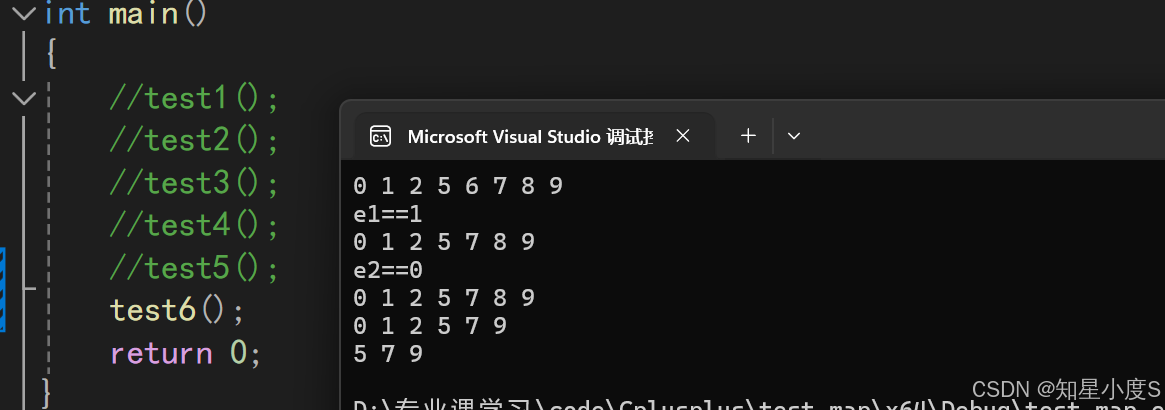Click the blue change marker in editor margin
The height and width of the screenshot is (410, 1165).
click(2, 289)
